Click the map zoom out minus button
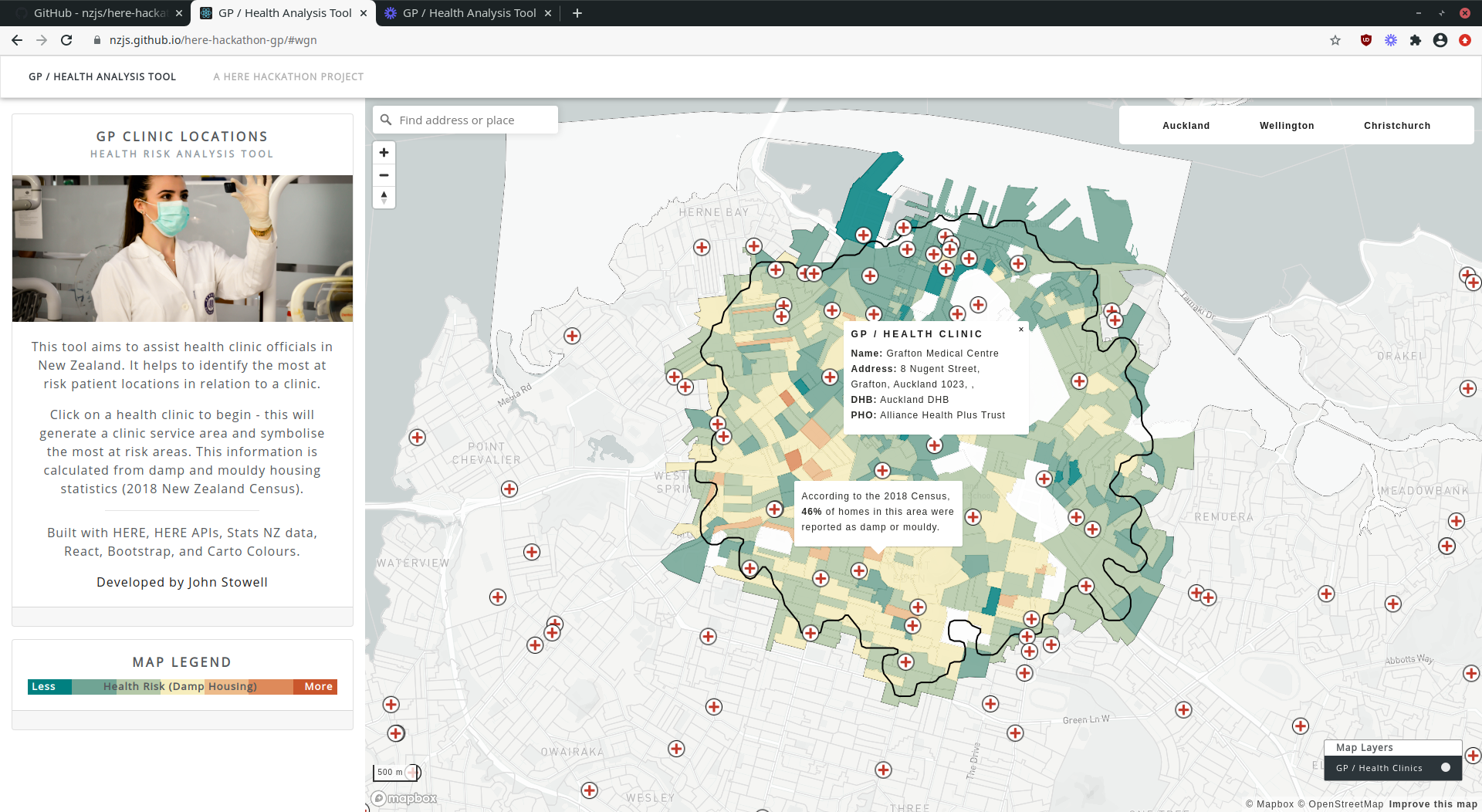 (384, 175)
